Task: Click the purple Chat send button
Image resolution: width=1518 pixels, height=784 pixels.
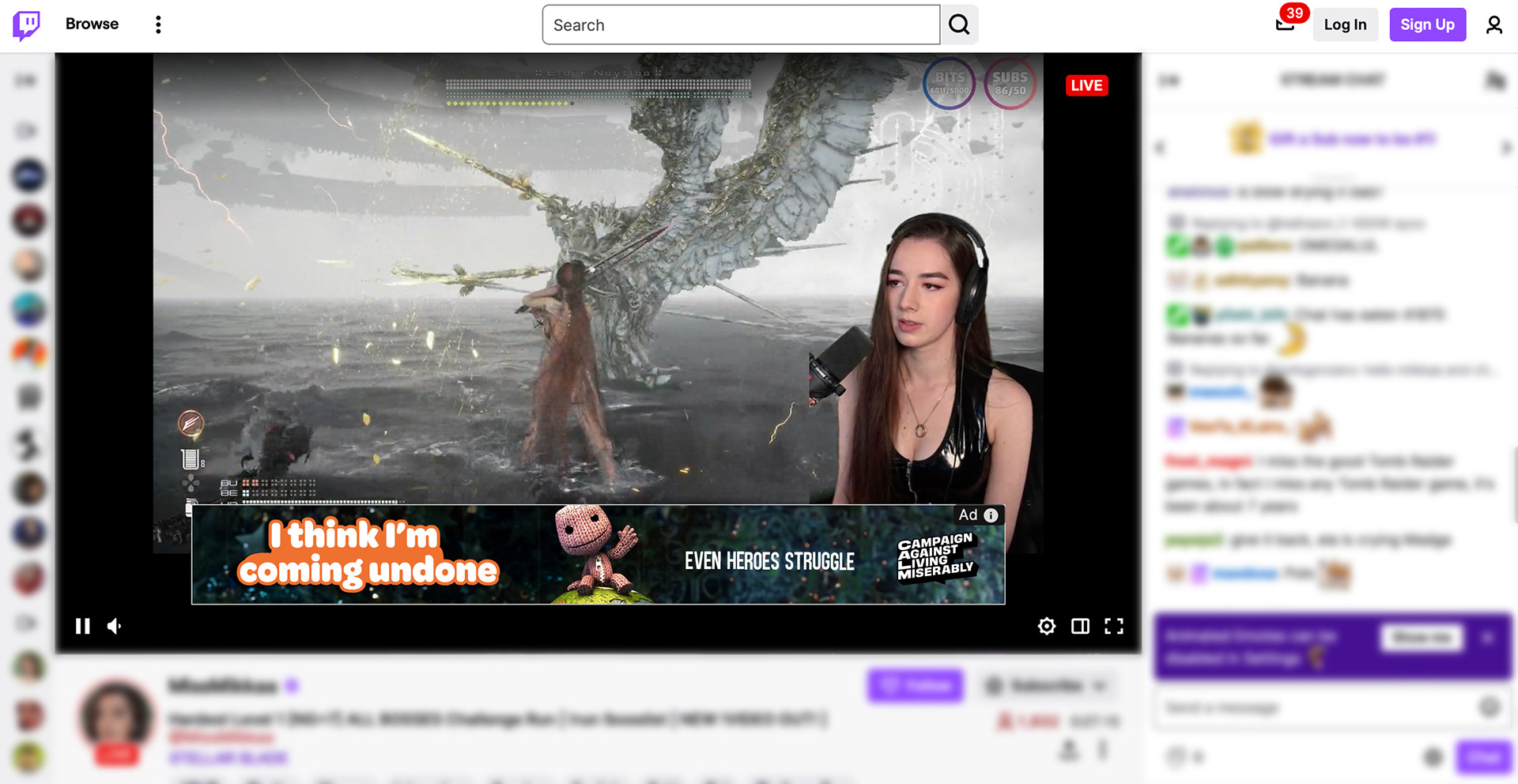Action: click(1482, 757)
